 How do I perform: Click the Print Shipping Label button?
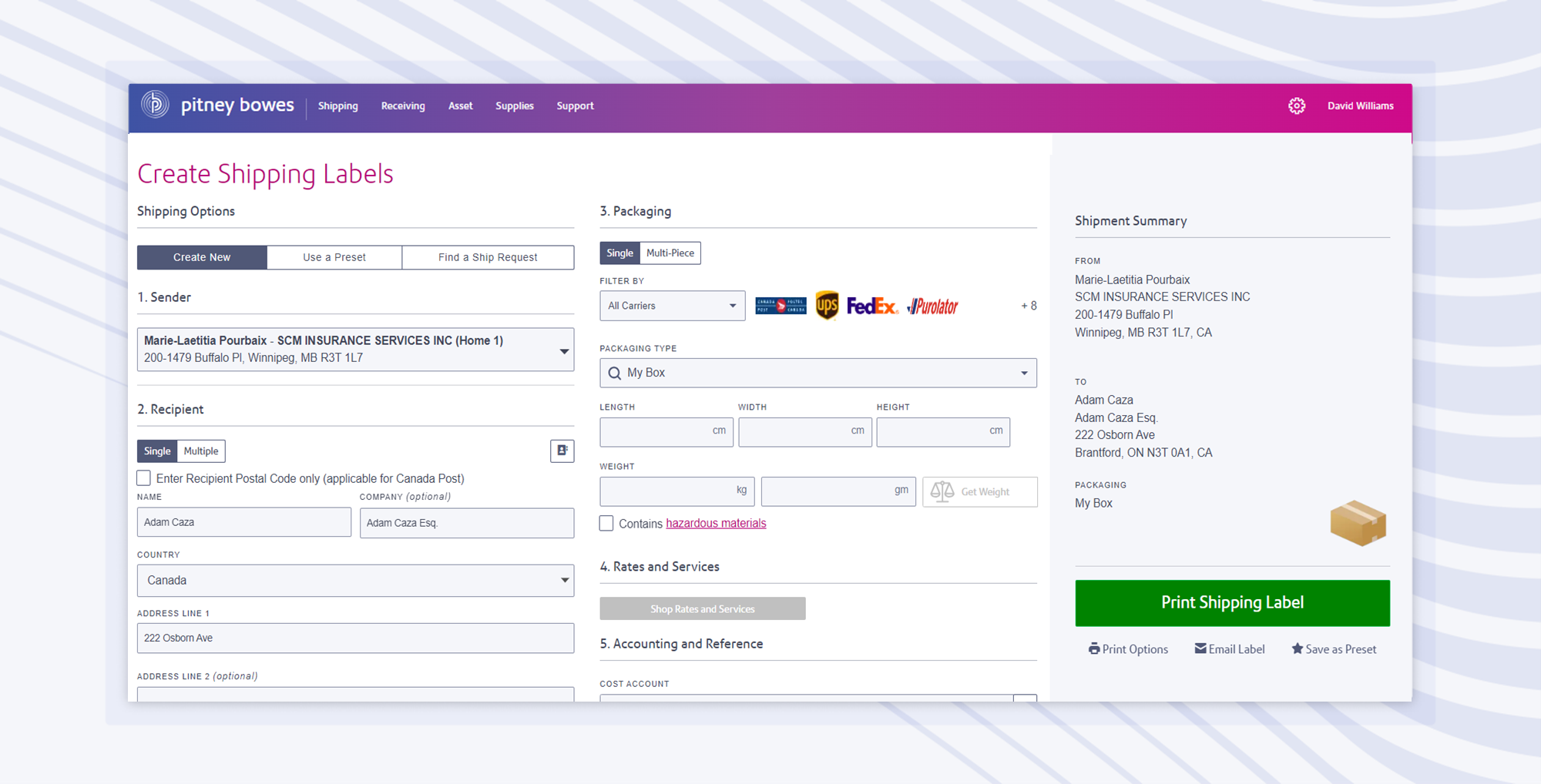(x=1232, y=603)
